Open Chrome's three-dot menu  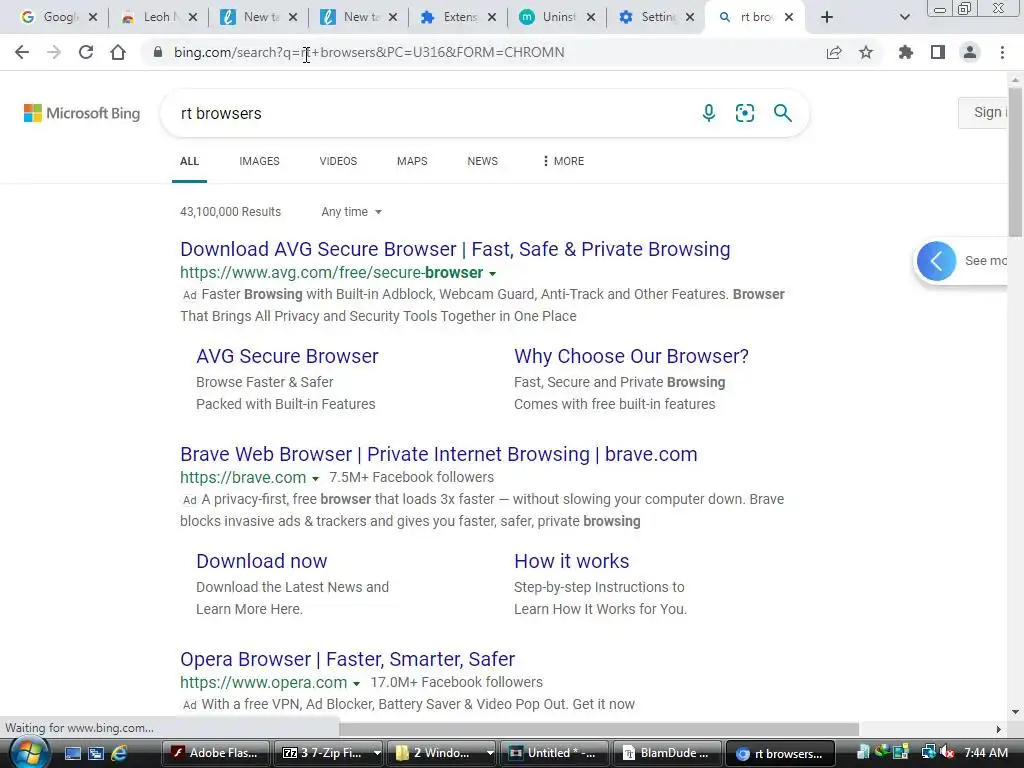coord(1002,52)
